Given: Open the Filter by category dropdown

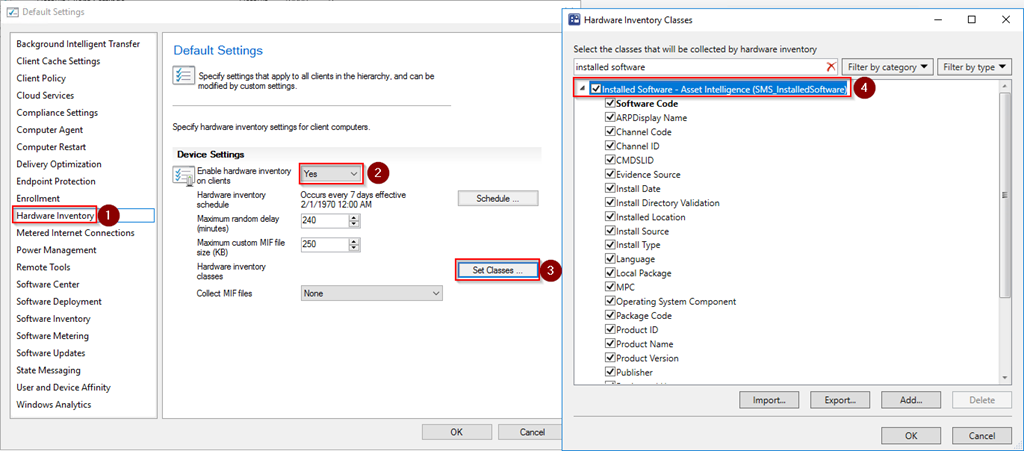Looking at the screenshot, I should (x=887, y=67).
